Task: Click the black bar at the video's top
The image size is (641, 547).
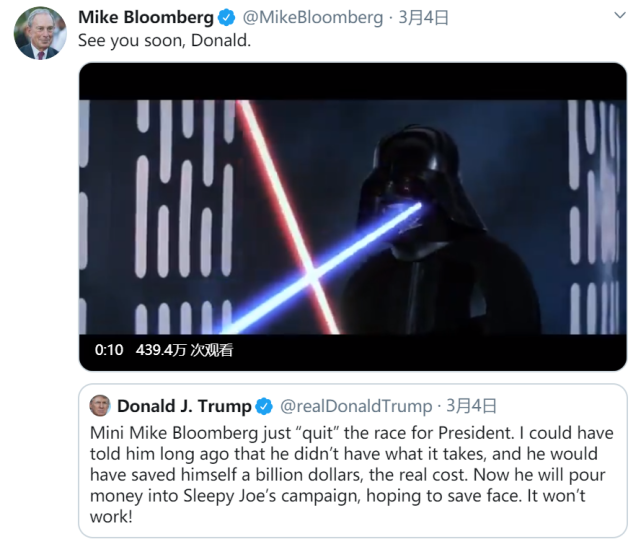Action: (x=352, y=82)
